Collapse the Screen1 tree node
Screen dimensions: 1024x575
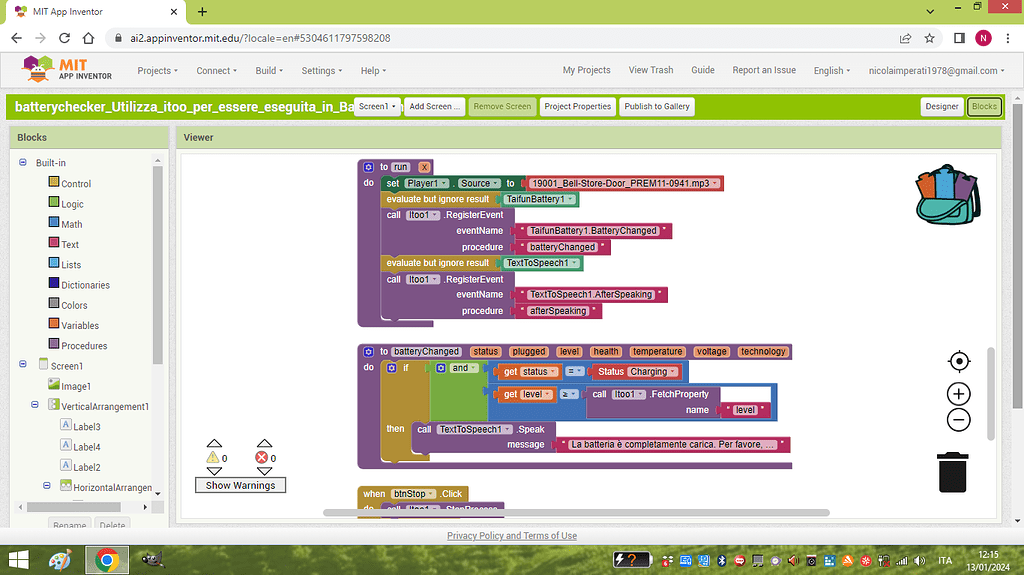[22, 366]
